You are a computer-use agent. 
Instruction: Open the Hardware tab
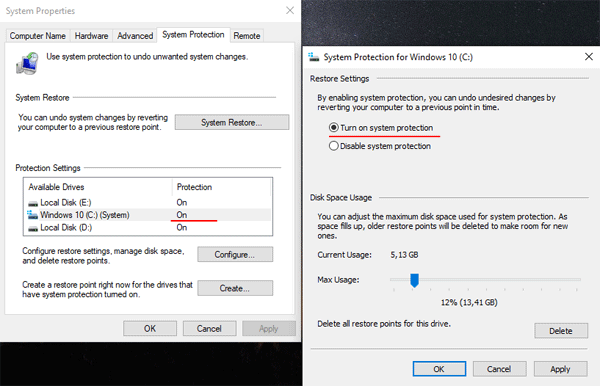pyautogui.click(x=91, y=36)
